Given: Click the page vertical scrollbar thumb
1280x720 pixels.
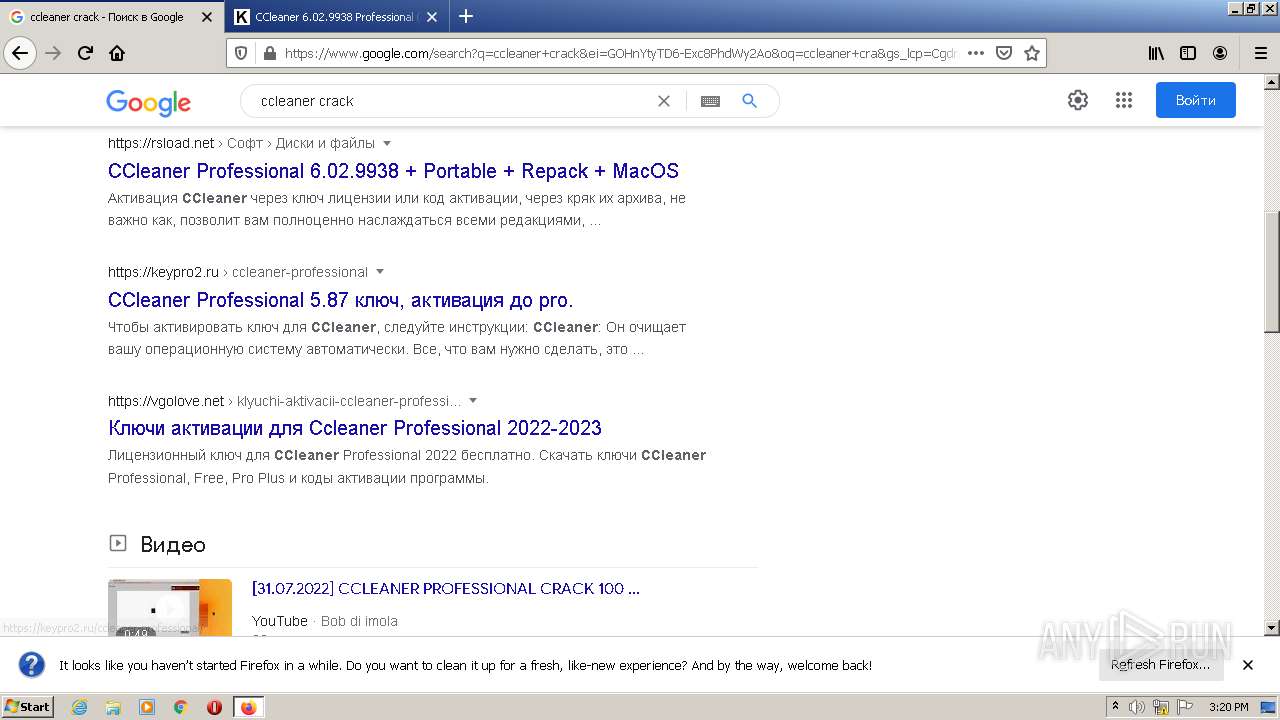Looking at the screenshot, I should pos(1272,272).
